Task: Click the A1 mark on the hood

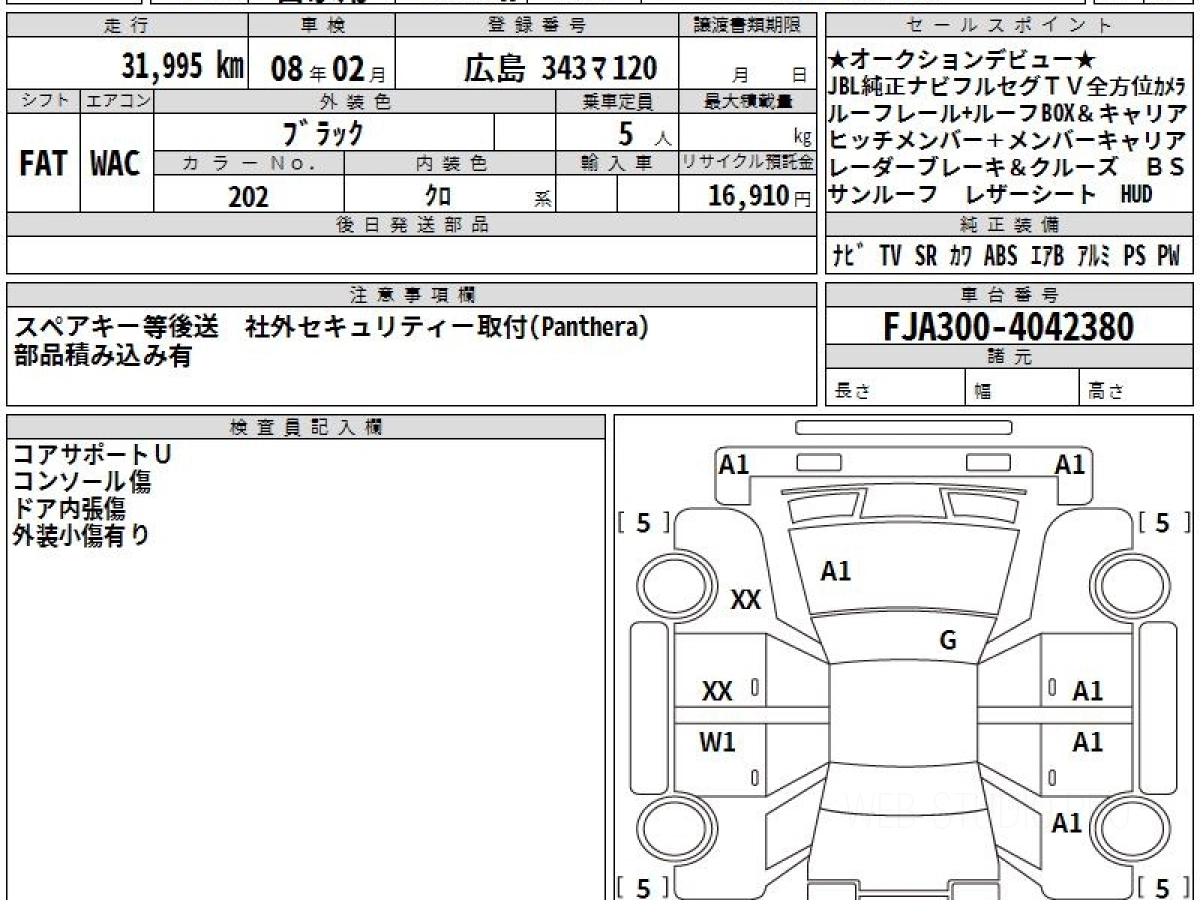Action: click(x=835, y=571)
